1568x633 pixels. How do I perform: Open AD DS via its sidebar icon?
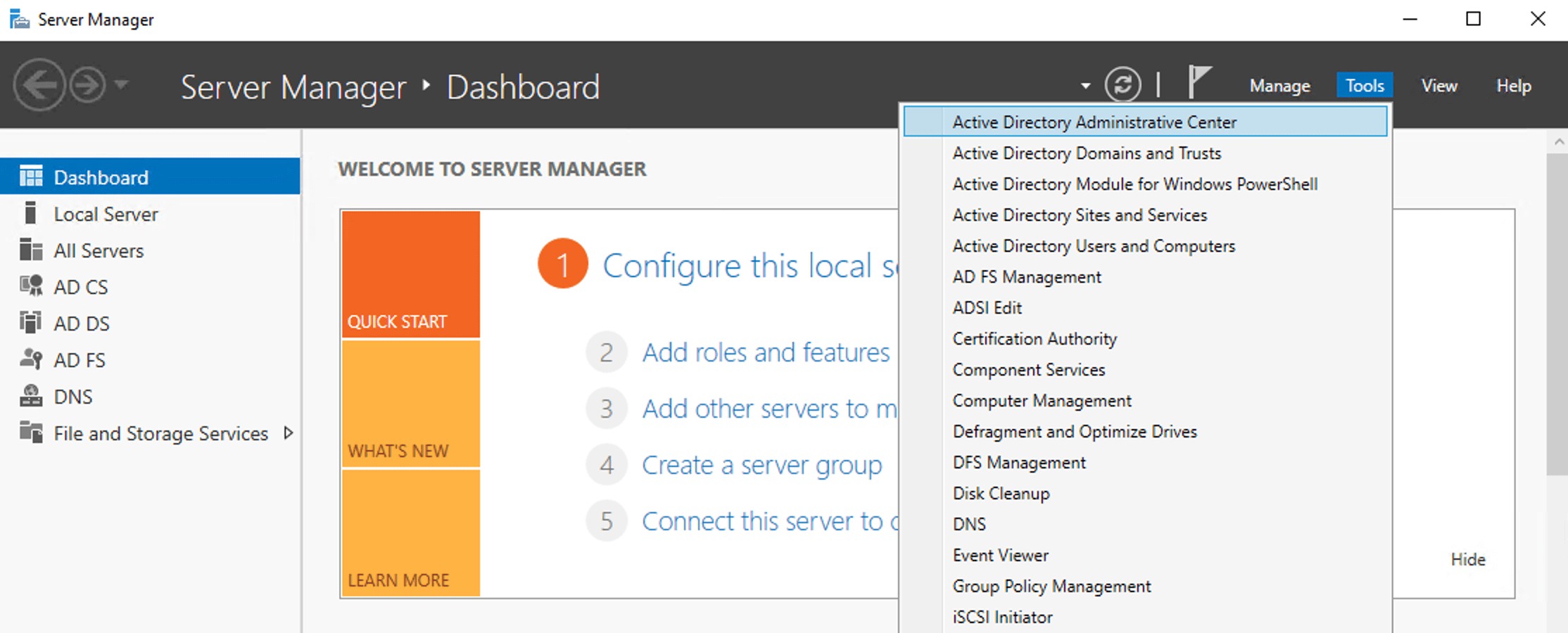tap(31, 323)
